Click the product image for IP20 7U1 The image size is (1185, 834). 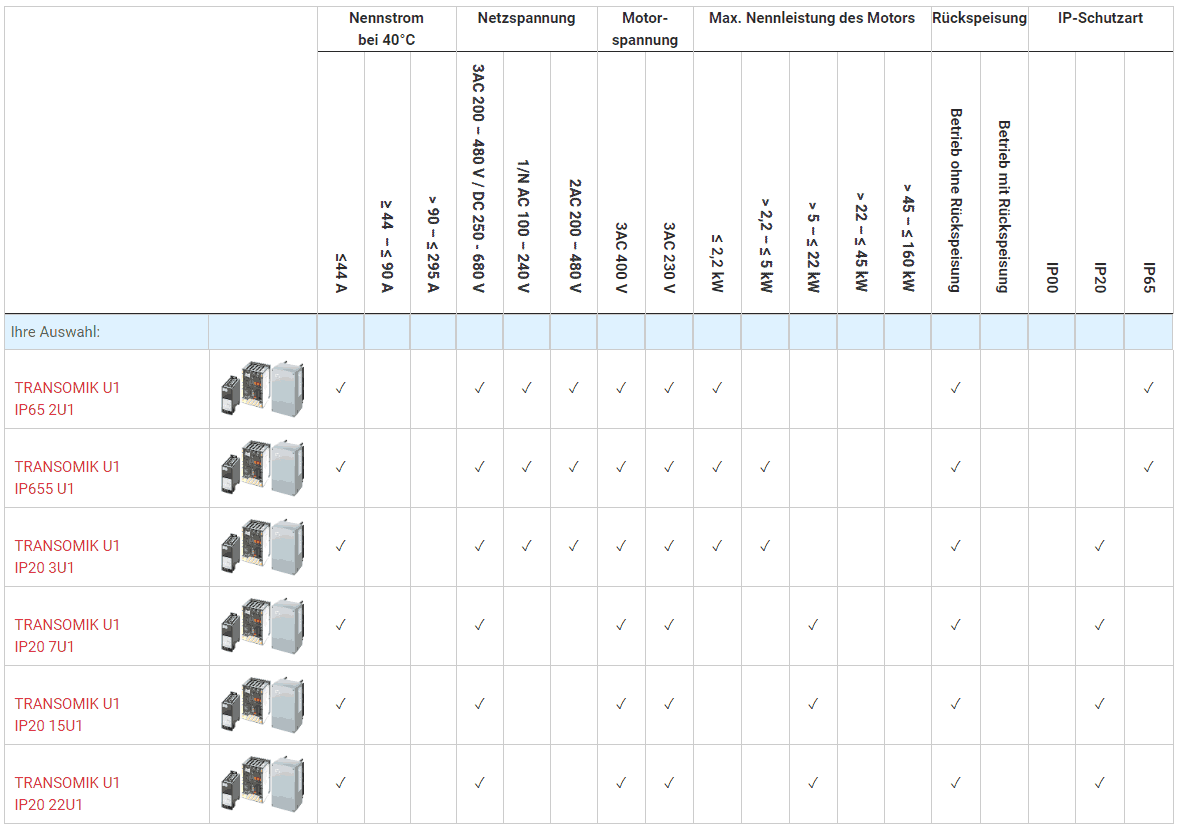[263, 626]
